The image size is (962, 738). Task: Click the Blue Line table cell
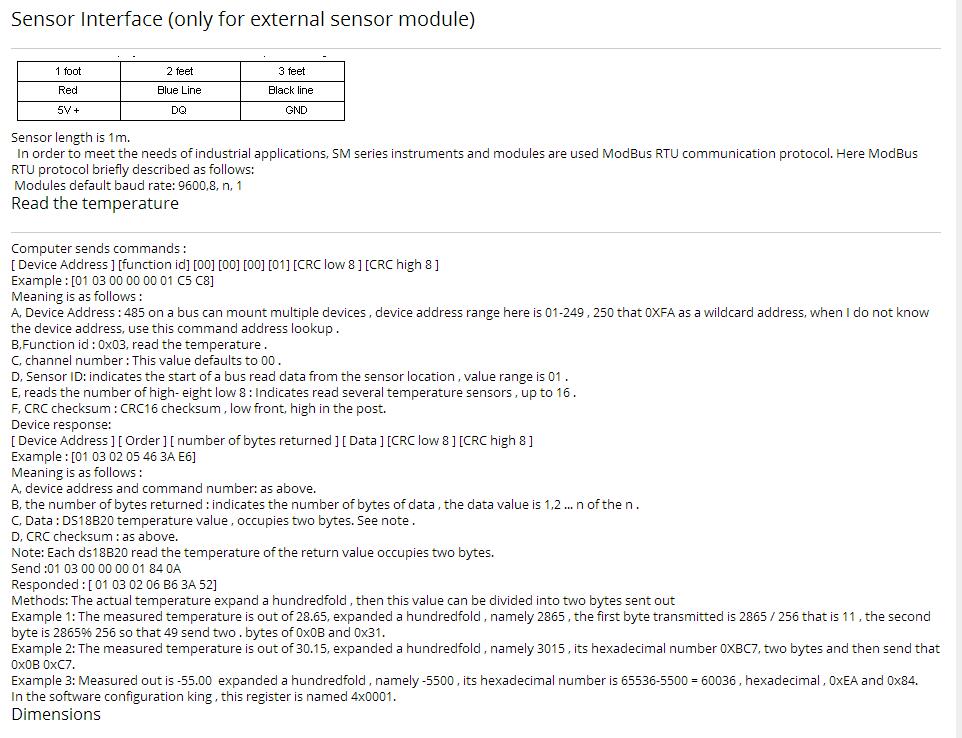[180, 91]
